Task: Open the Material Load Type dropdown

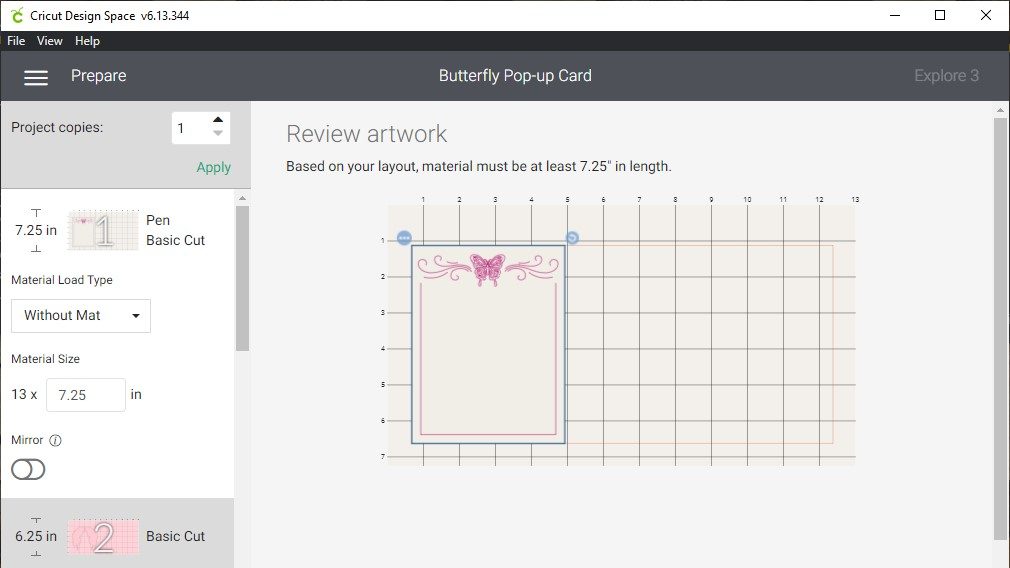Action: coord(81,316)
